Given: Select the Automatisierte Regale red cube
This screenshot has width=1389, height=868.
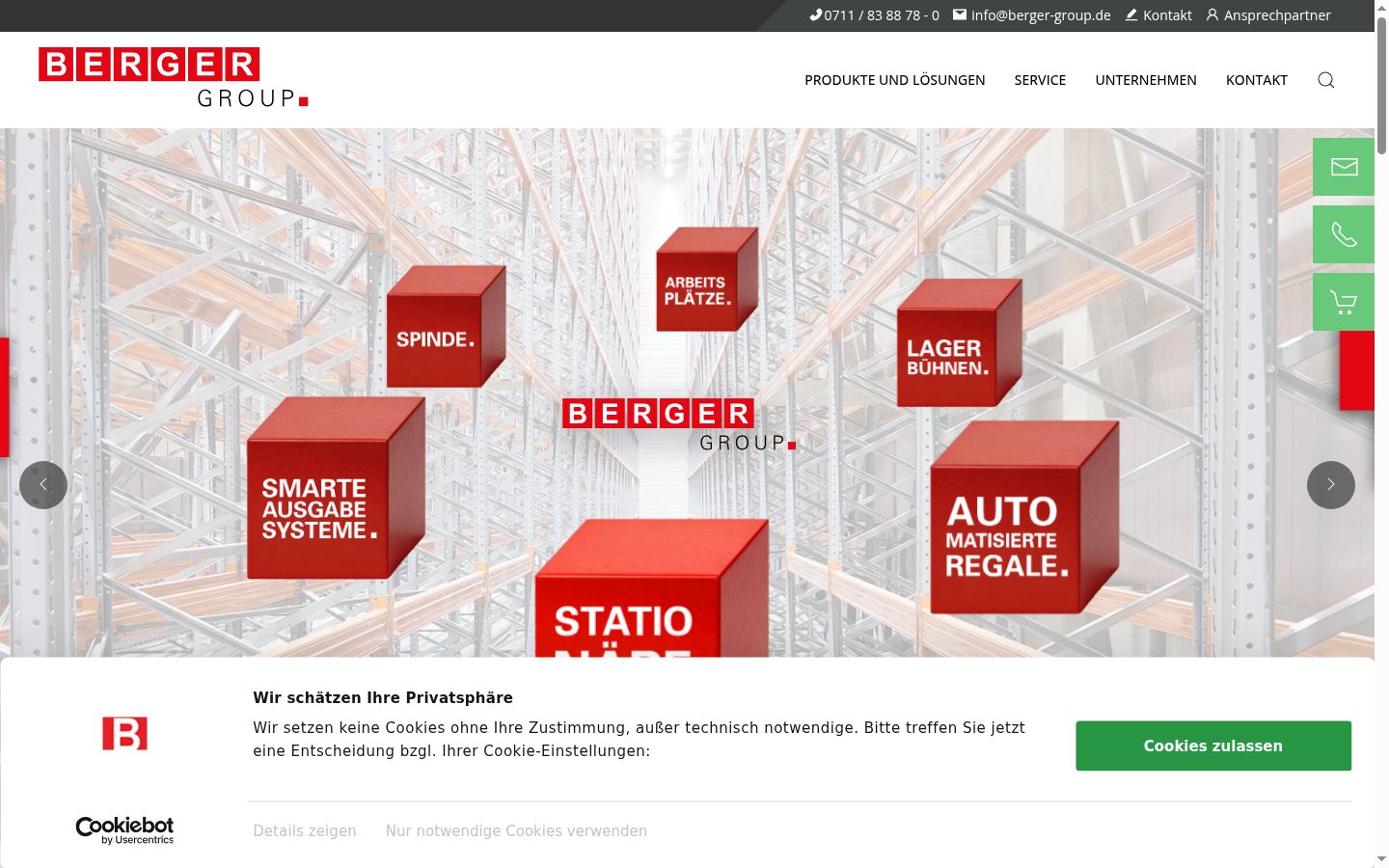Looking at the screenshot, I should (1024, 518).
